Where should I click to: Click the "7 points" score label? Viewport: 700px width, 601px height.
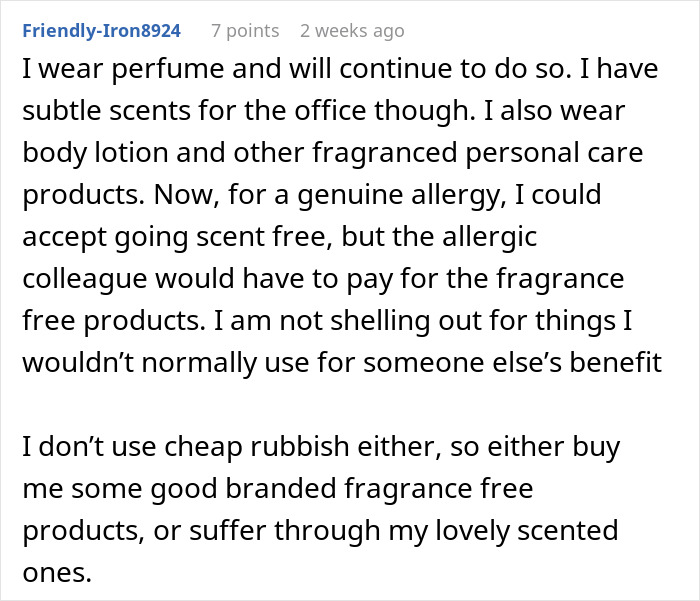click(x=245, y=30)
